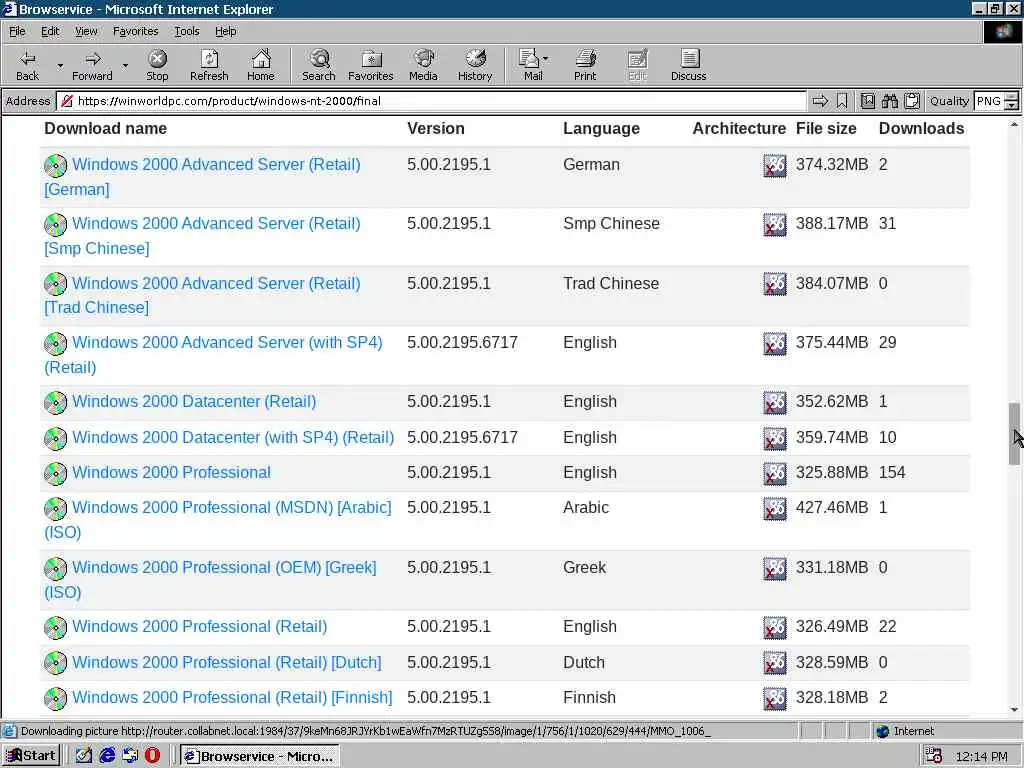Image resolution: width=1024 pixels, height=768 pixels.
Task: Click the Architecture column header
Action: [739, 129]
